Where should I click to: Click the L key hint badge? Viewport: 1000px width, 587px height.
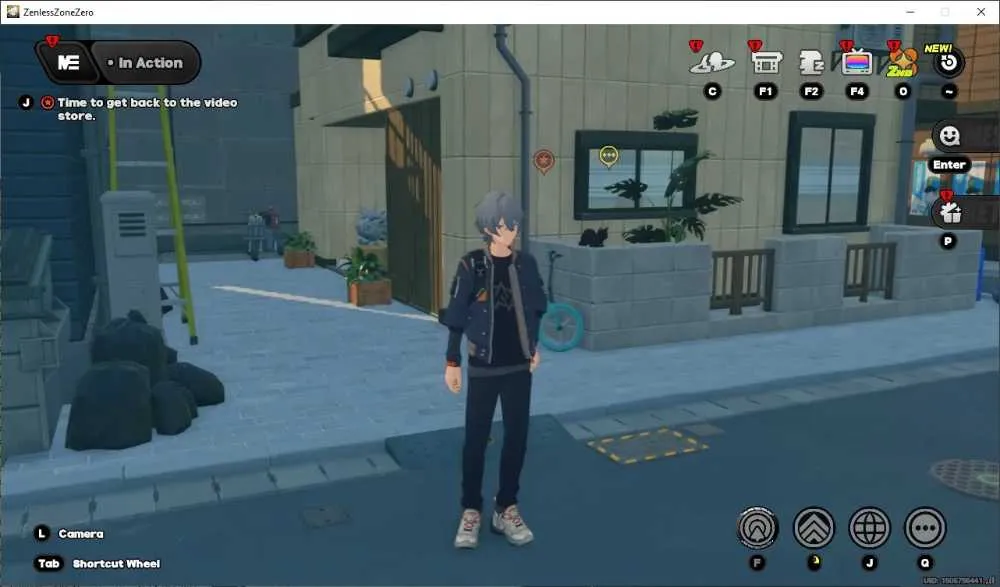tap(42, 533)
